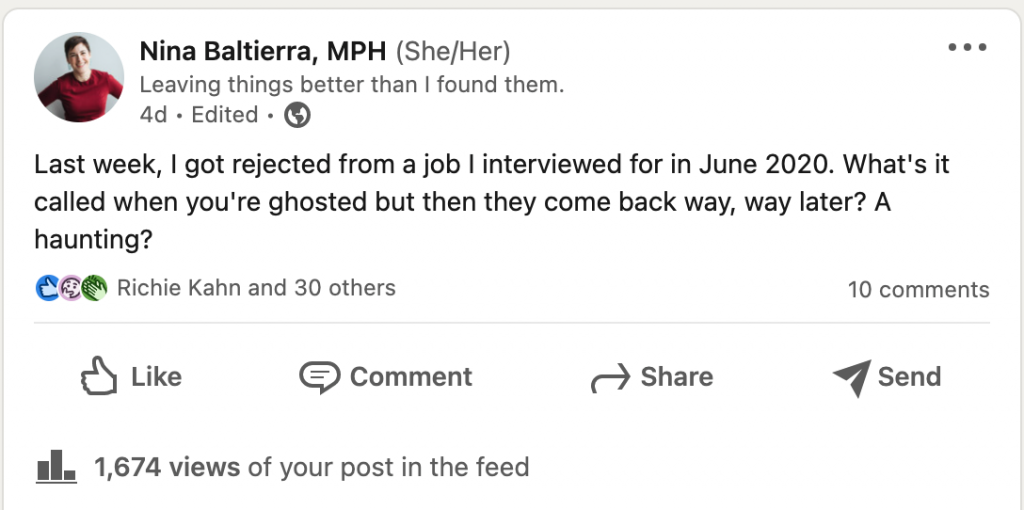This screenshot has width=1024, height=510.
Task: Click the globe public visibility icon
Action: pyautogui.click(x=297, y=115)
